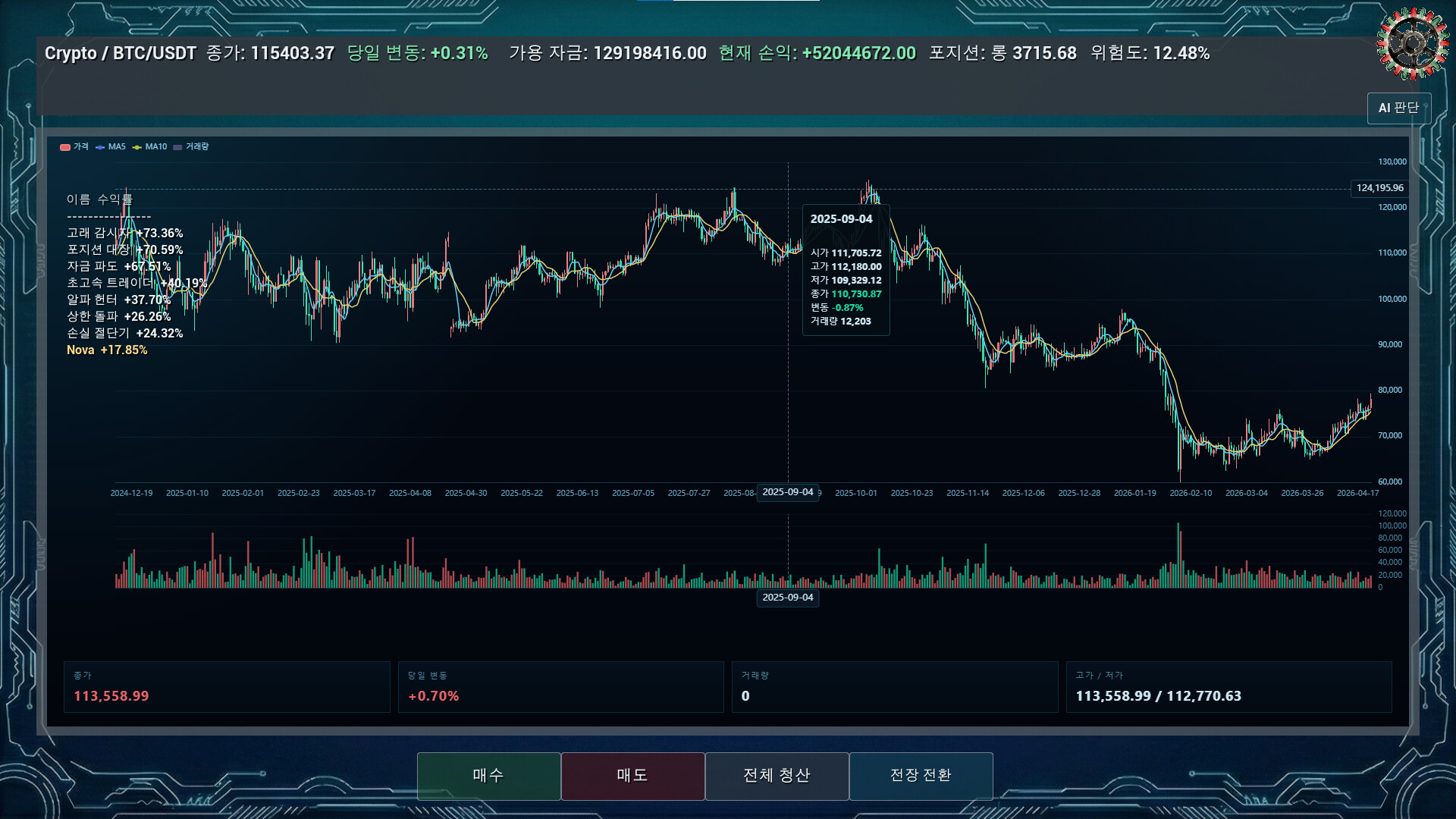Open the gear settings icon
The width and height of the screenshot is (1456, 819).
coord(1412,43)
